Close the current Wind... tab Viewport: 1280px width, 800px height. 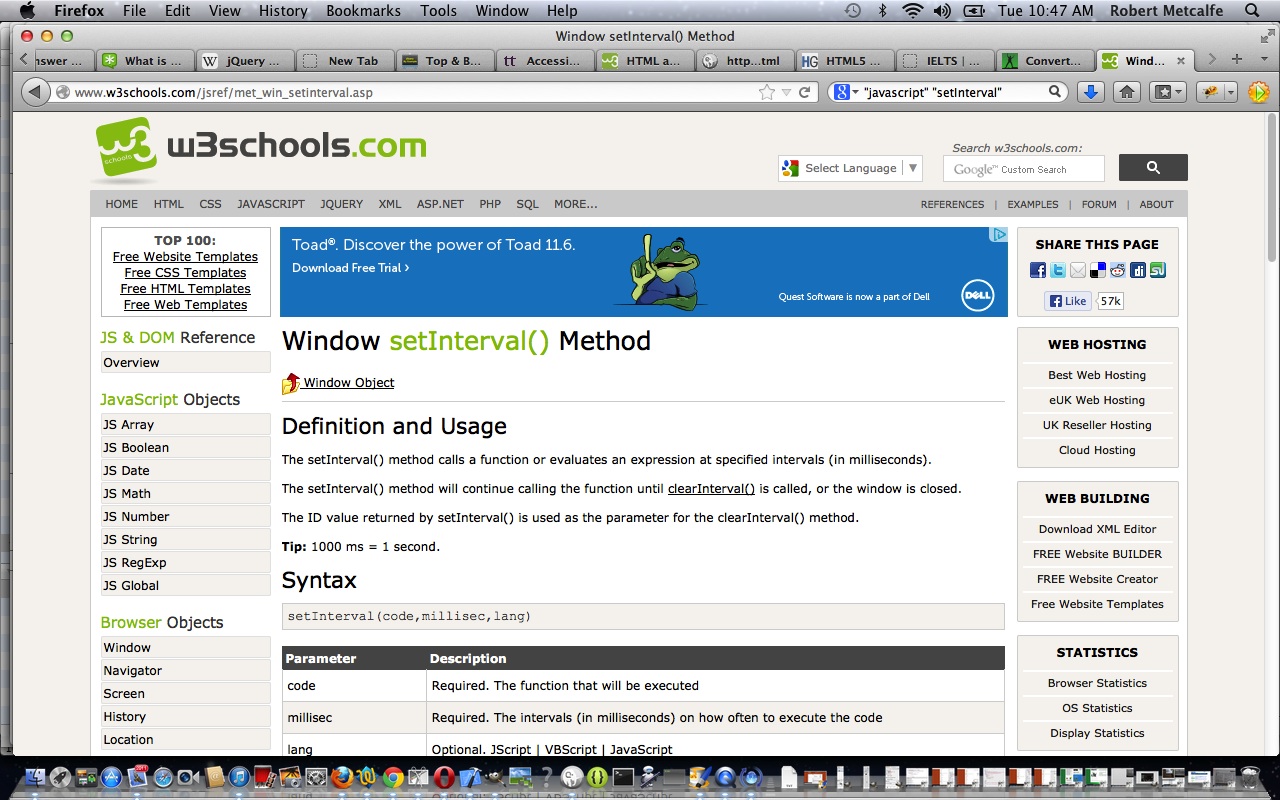1180,60
